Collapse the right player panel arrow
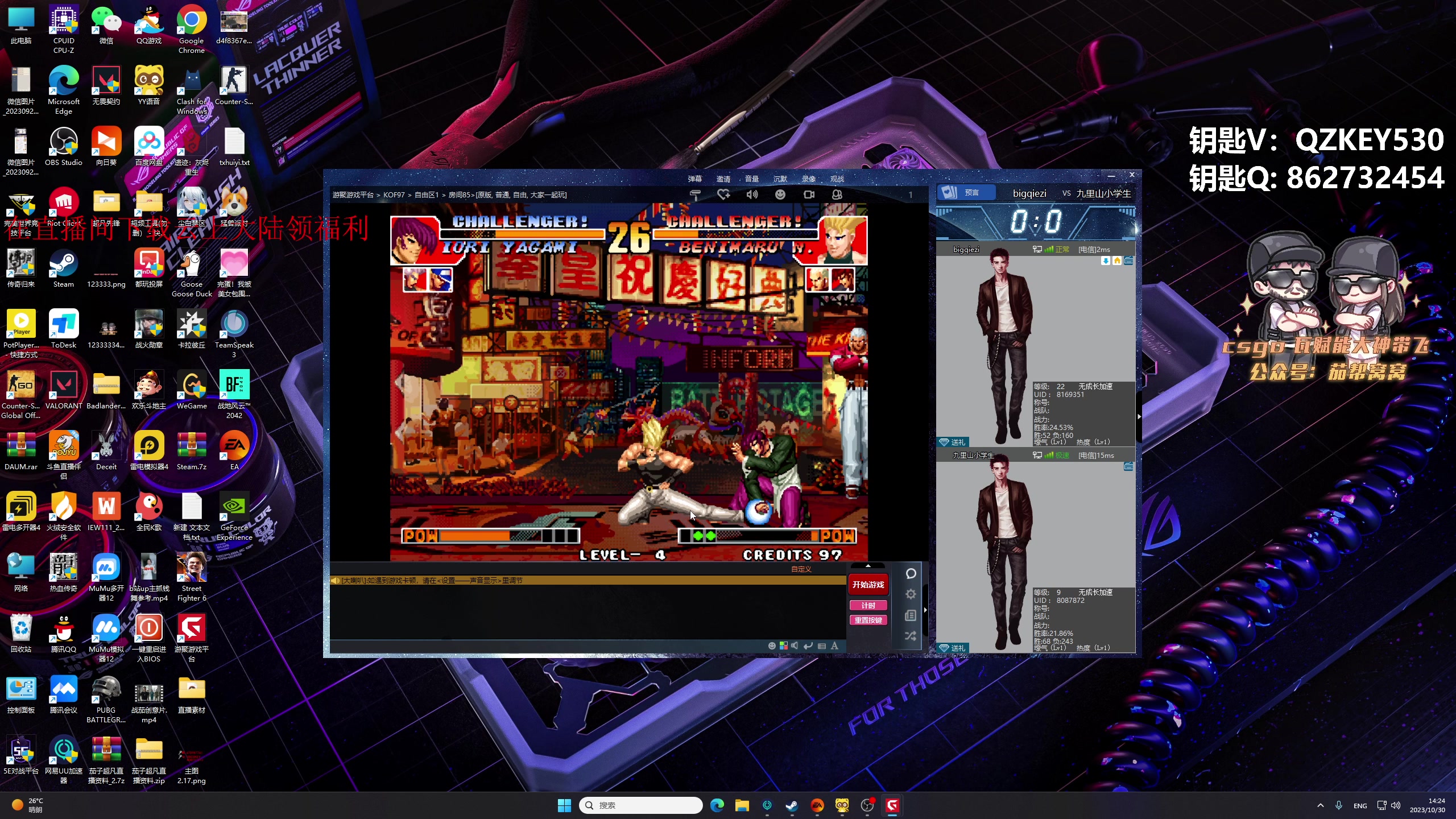This screenshot has height=819, width=1456. pos(1139,417)
